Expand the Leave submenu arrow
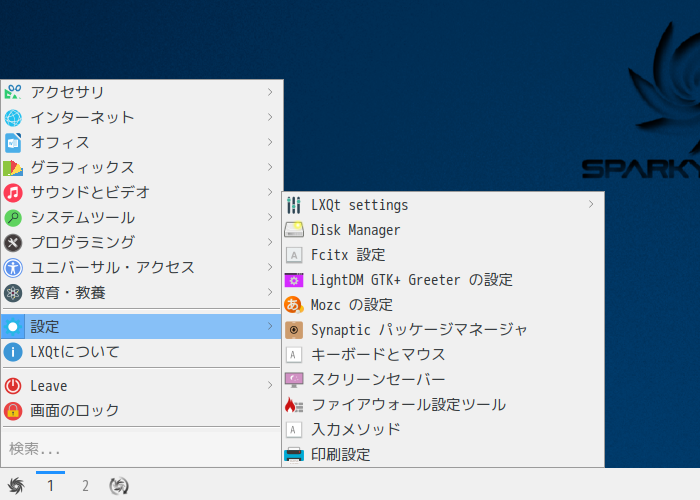 point(270,385)
